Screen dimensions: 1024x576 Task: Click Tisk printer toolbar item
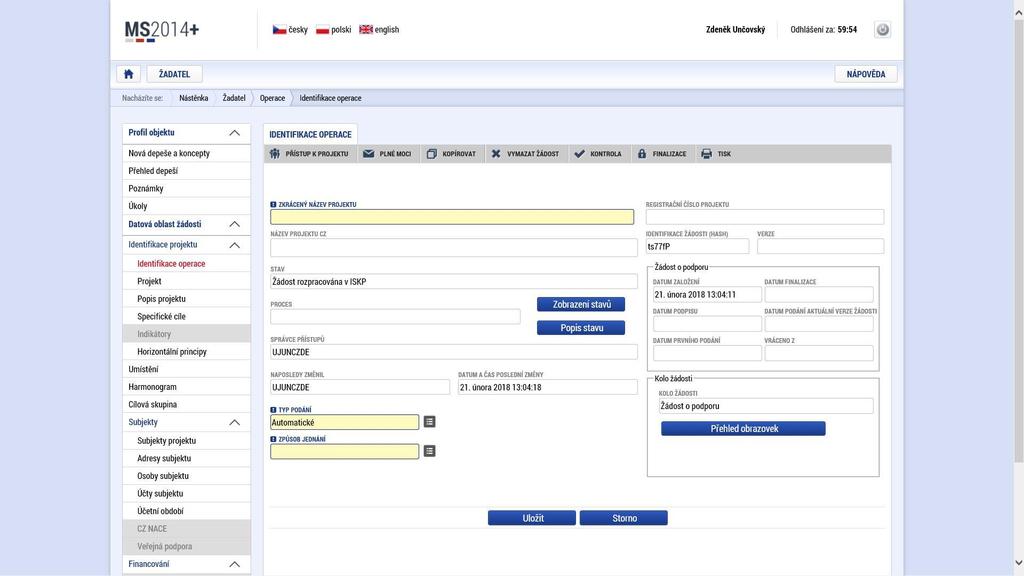[716, 154]
